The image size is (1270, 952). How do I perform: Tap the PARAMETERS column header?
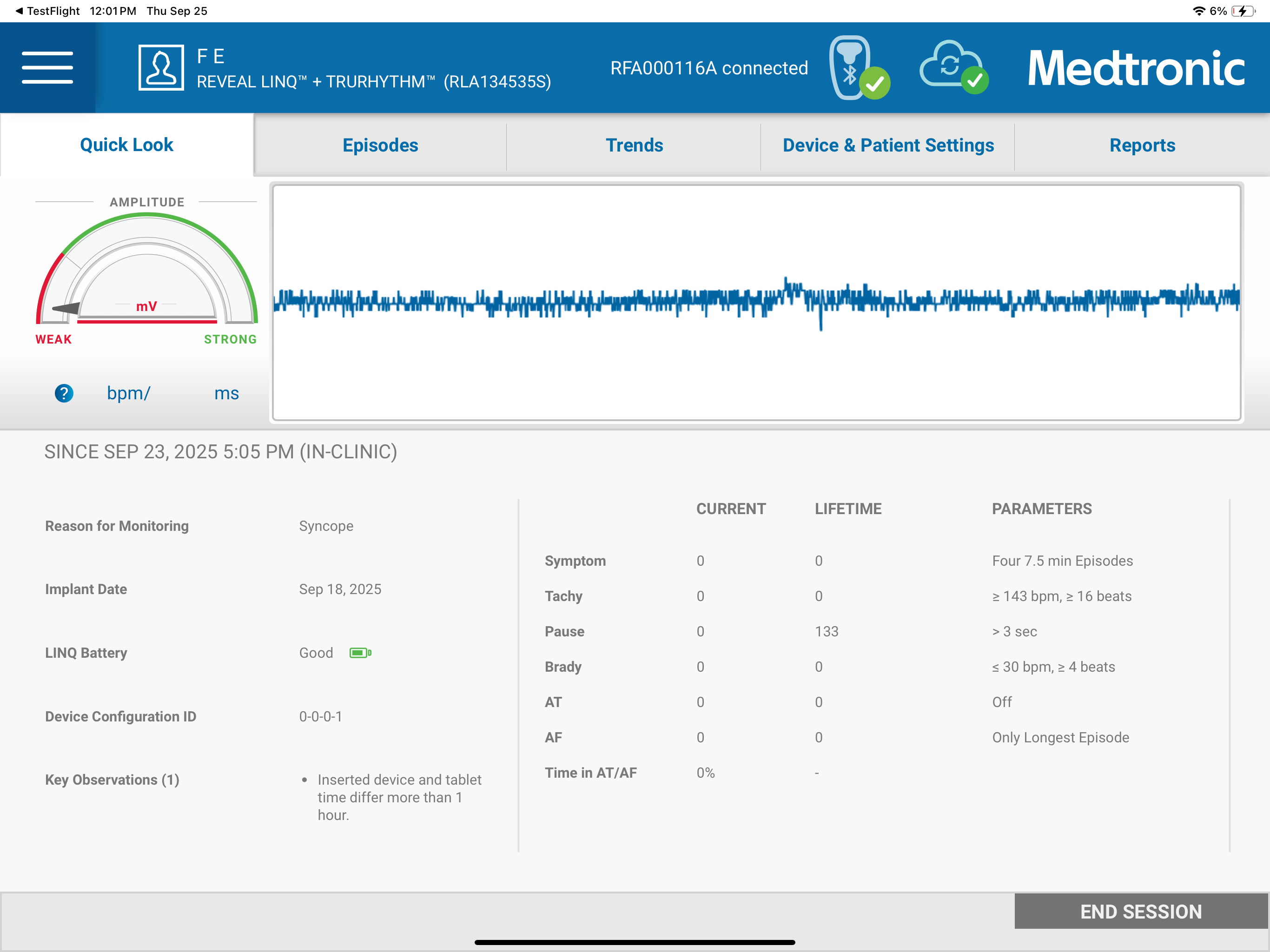[1041, 509]
